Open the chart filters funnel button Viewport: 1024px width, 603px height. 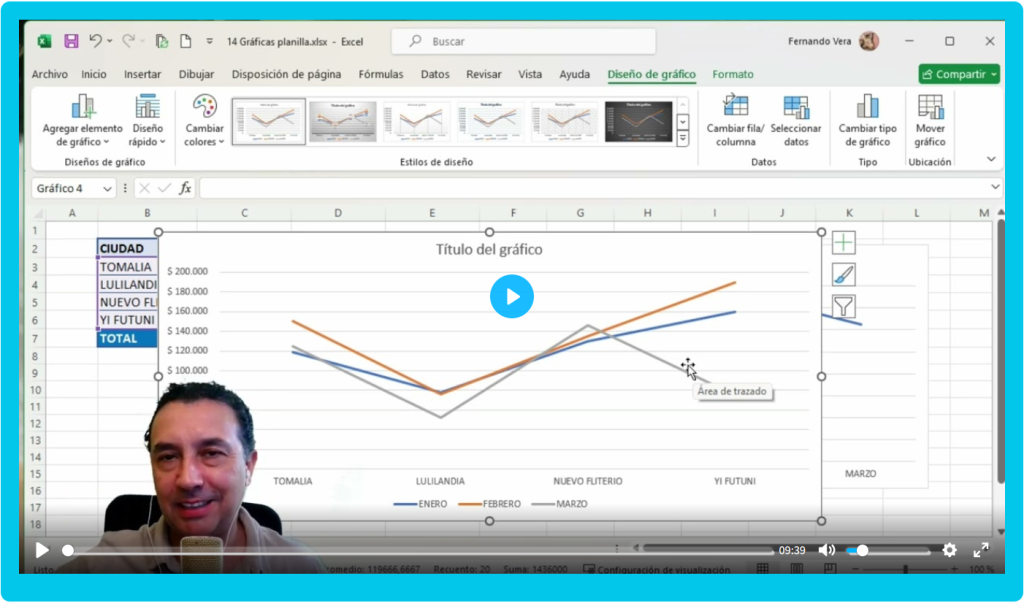844,307
